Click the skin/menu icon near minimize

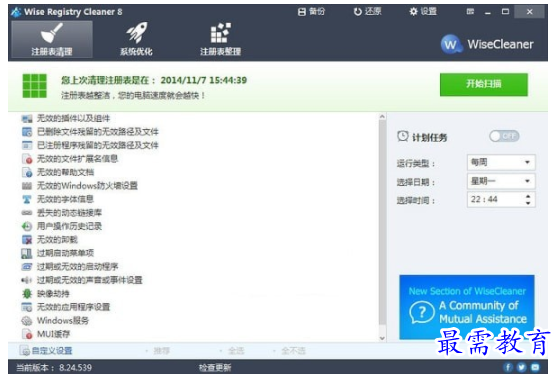470,11
